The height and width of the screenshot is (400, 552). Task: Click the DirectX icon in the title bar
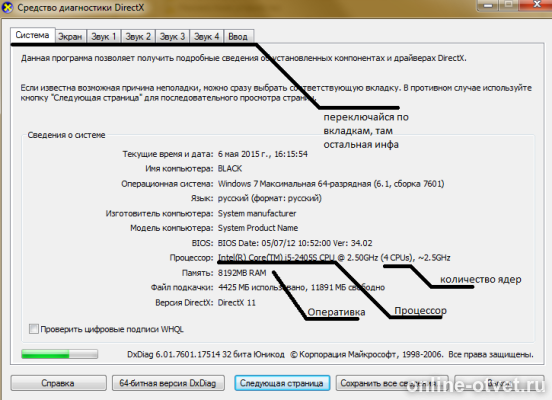click(7, 7)
